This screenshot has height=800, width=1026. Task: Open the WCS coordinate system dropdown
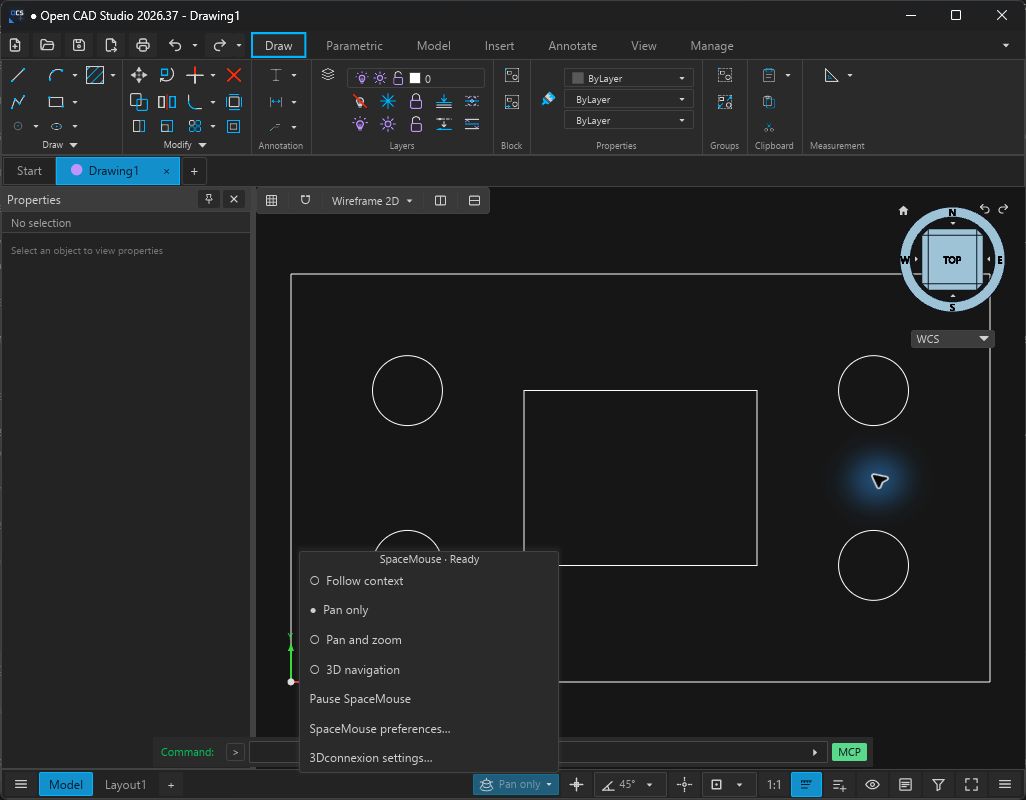point(952,339)
